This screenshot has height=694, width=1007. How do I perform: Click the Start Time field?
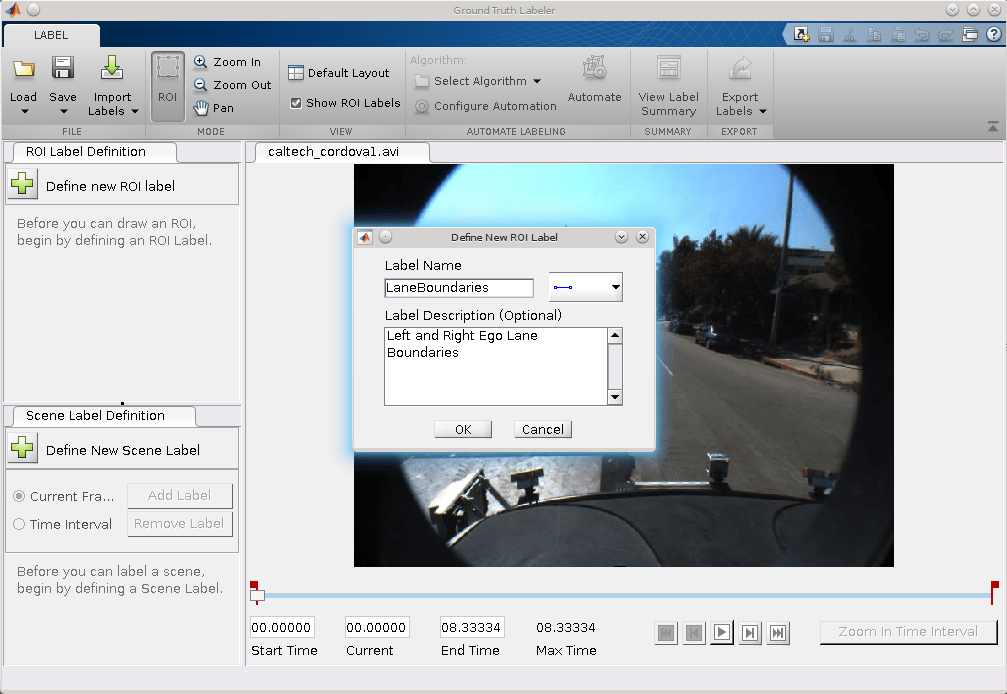click(282, 627)
